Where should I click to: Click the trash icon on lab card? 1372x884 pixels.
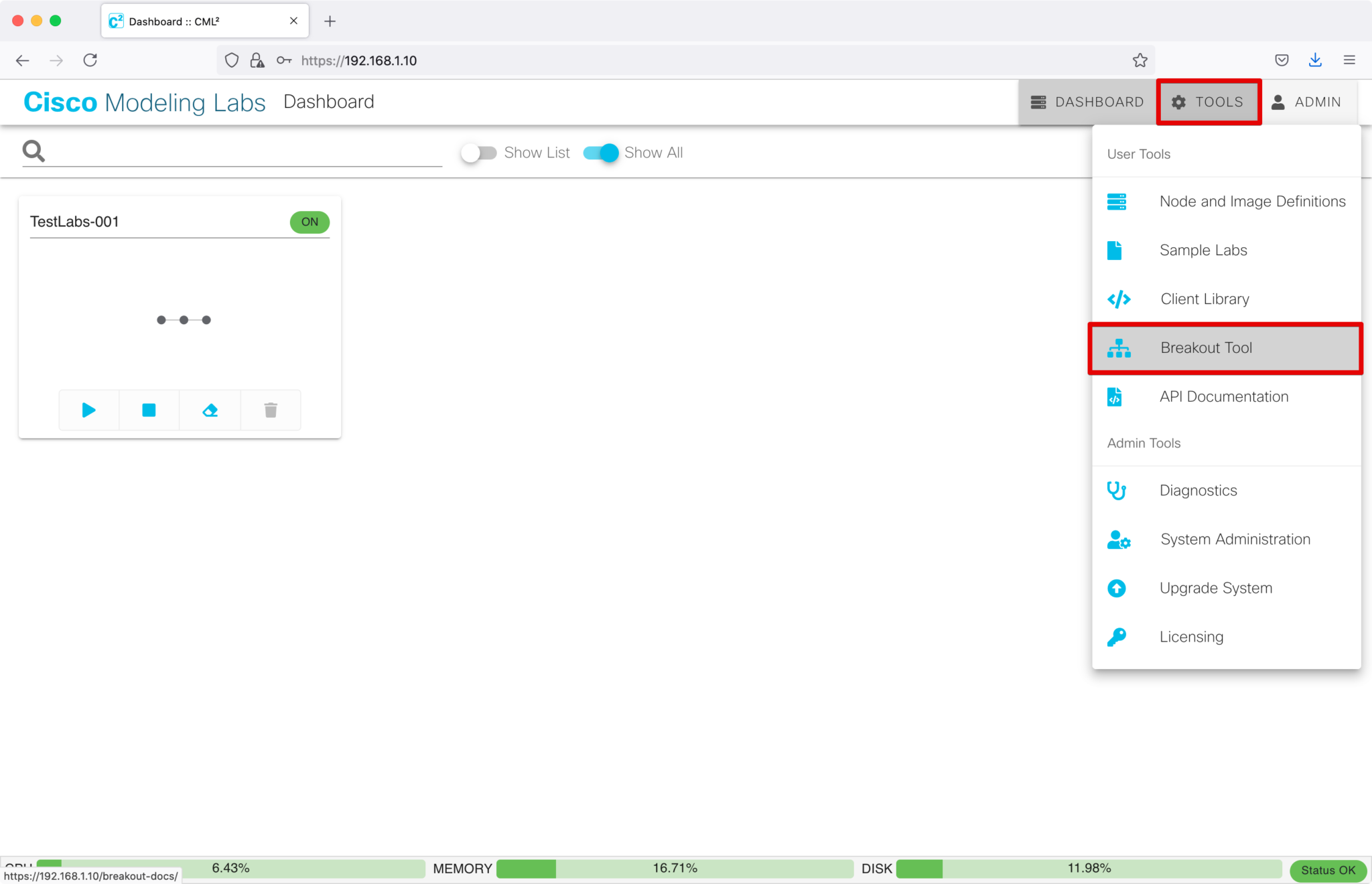click(271, 410)
